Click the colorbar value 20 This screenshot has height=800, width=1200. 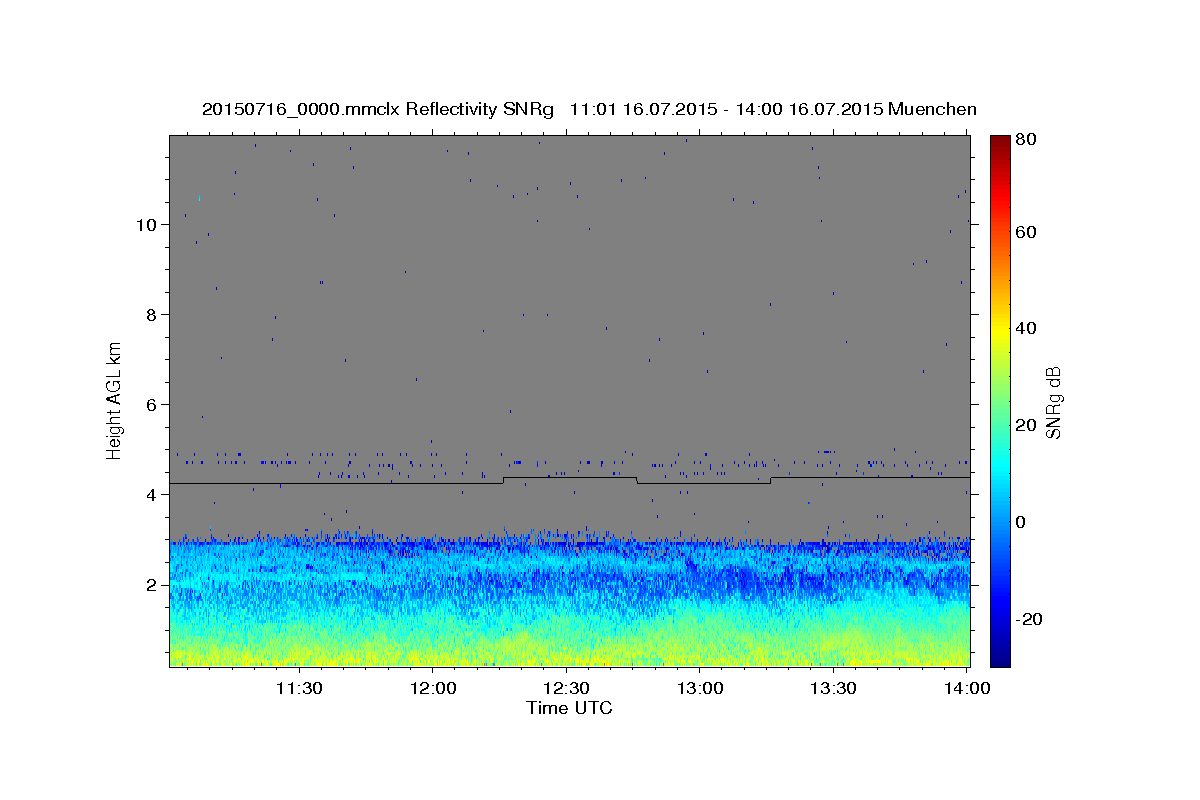(x=1027, y=425)
